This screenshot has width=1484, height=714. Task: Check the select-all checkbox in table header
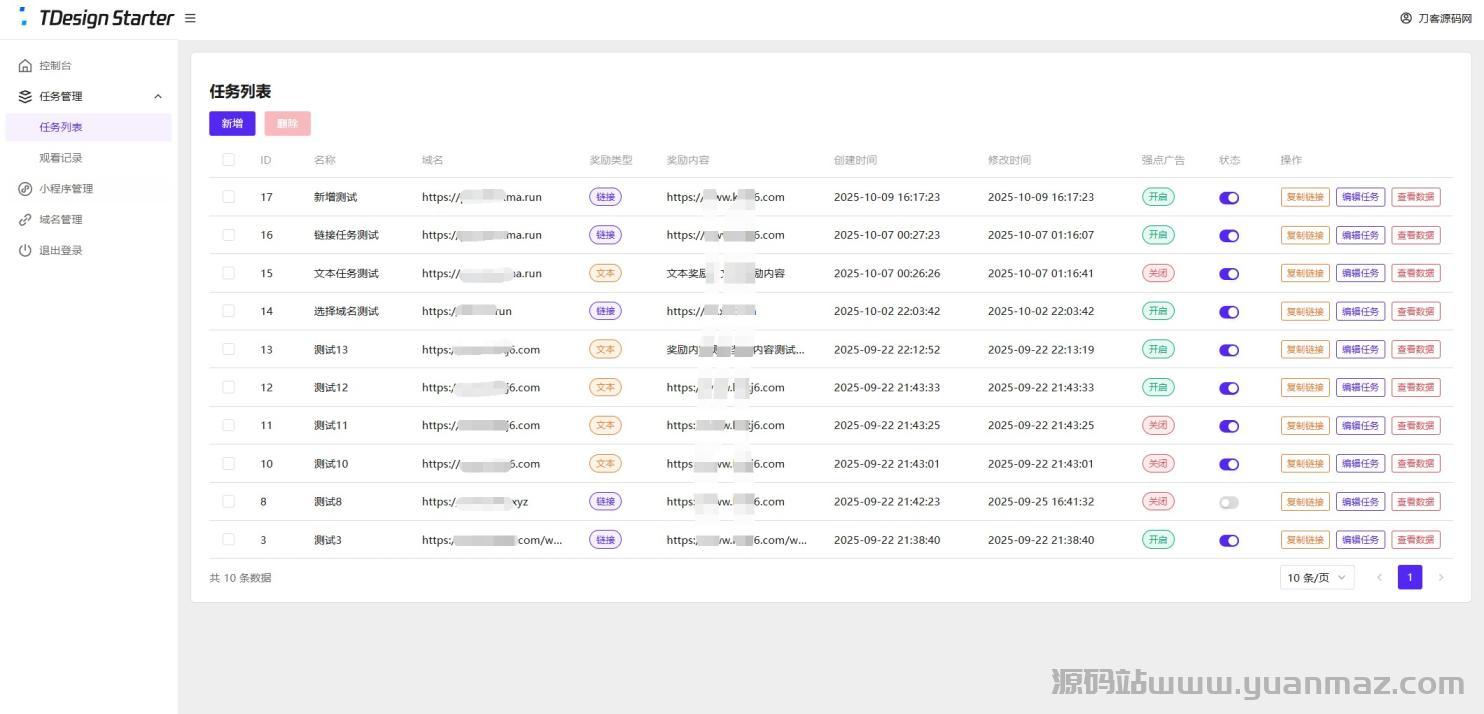point(229,160)
